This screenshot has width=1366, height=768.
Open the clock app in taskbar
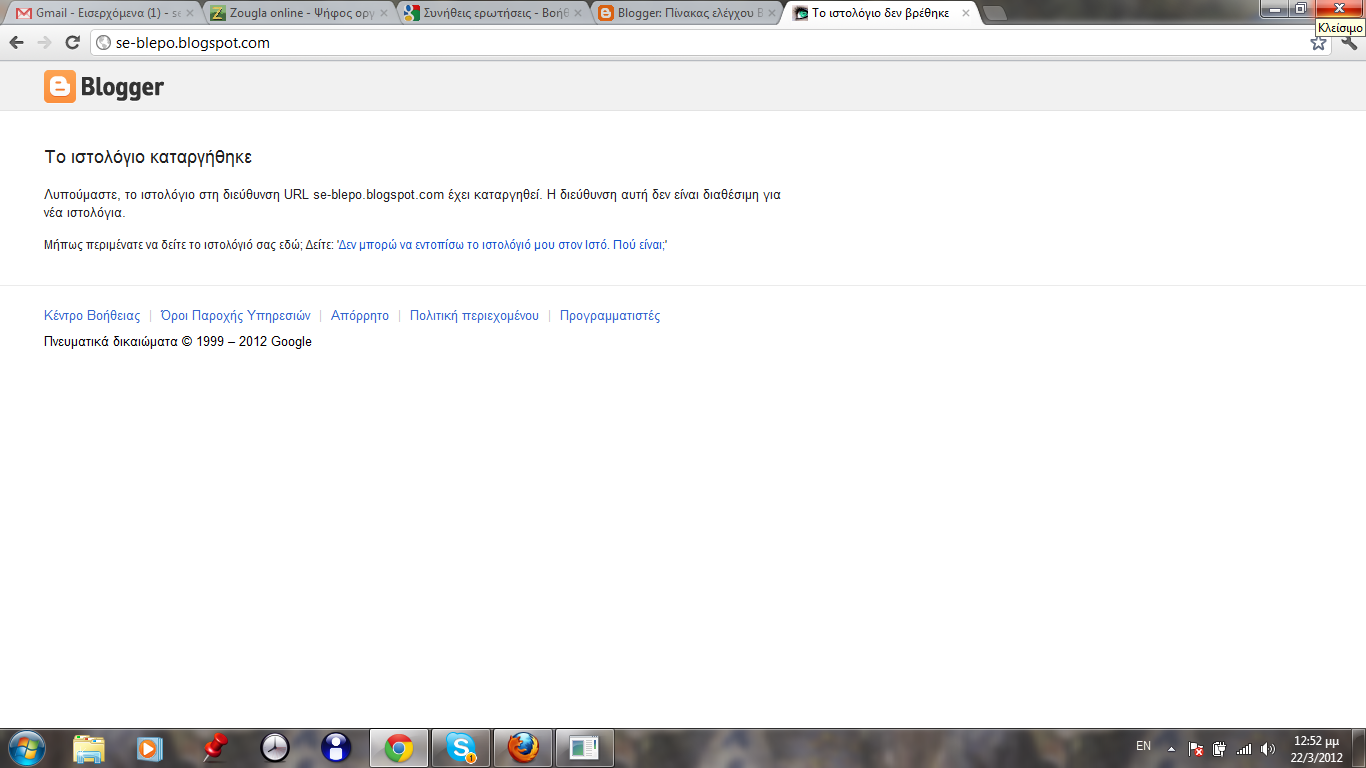275,748
